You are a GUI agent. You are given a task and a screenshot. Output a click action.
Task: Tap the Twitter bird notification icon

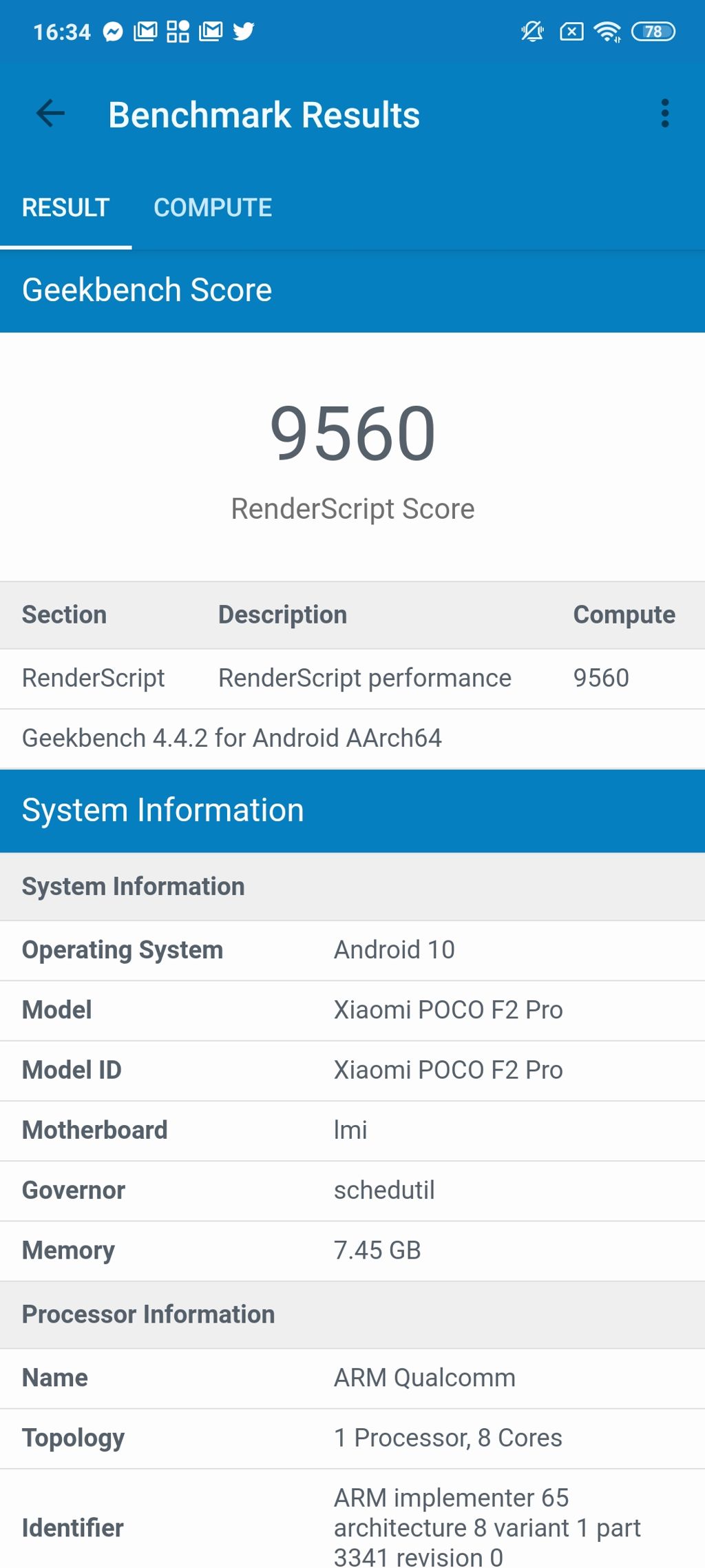[243, 32]
